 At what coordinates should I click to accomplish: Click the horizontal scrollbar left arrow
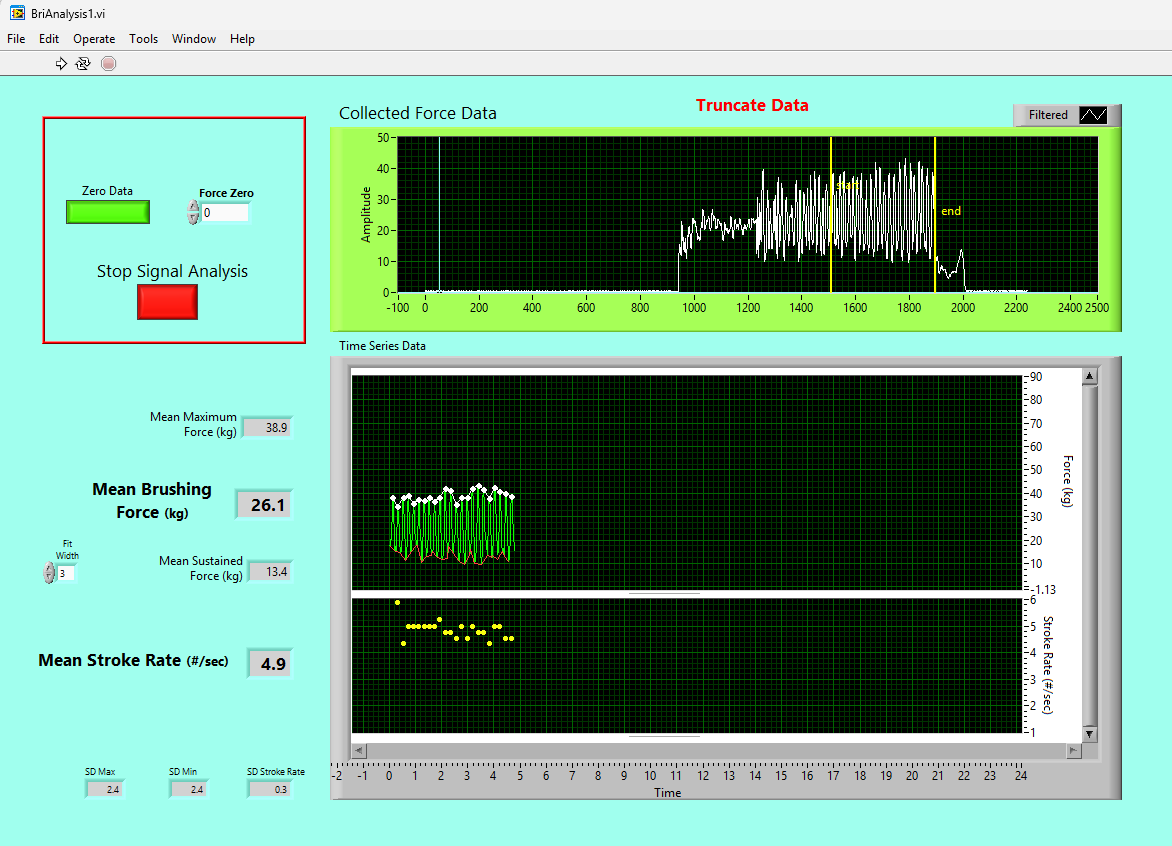360,750
